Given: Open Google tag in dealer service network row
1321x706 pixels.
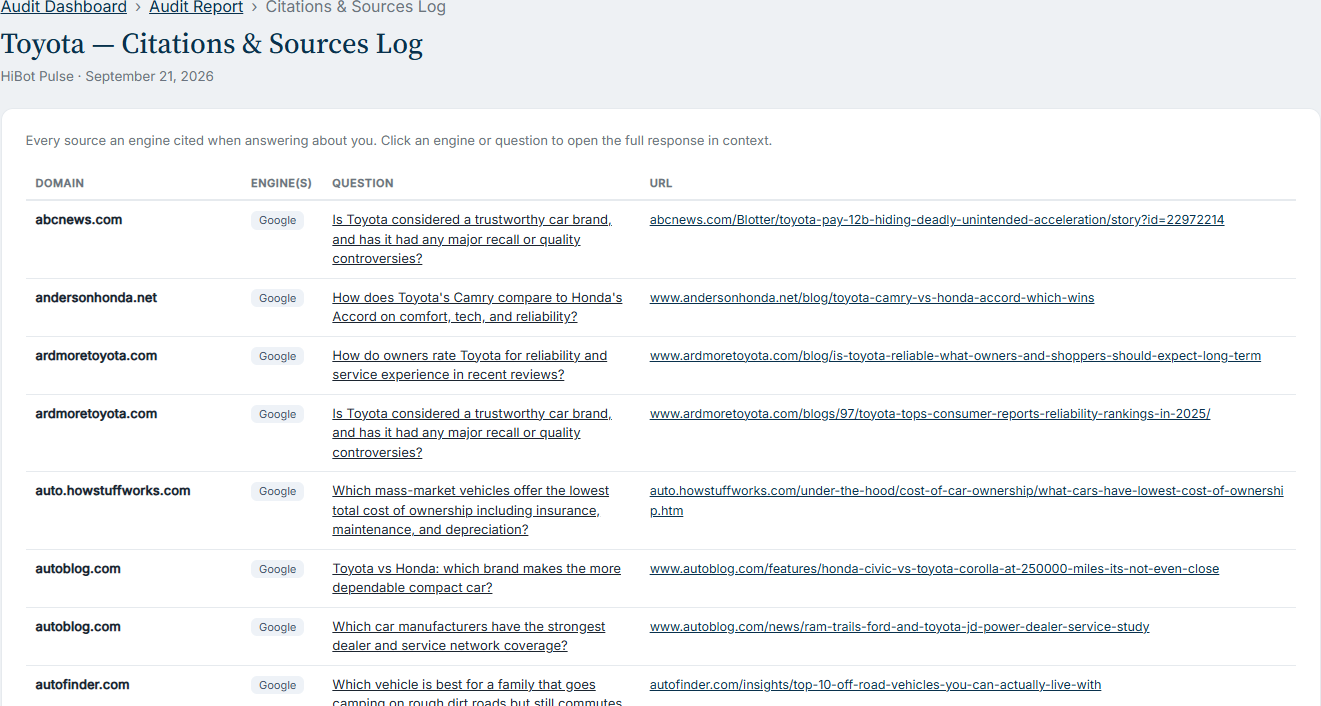Looking at the screenshot, I should click(278, 627).
